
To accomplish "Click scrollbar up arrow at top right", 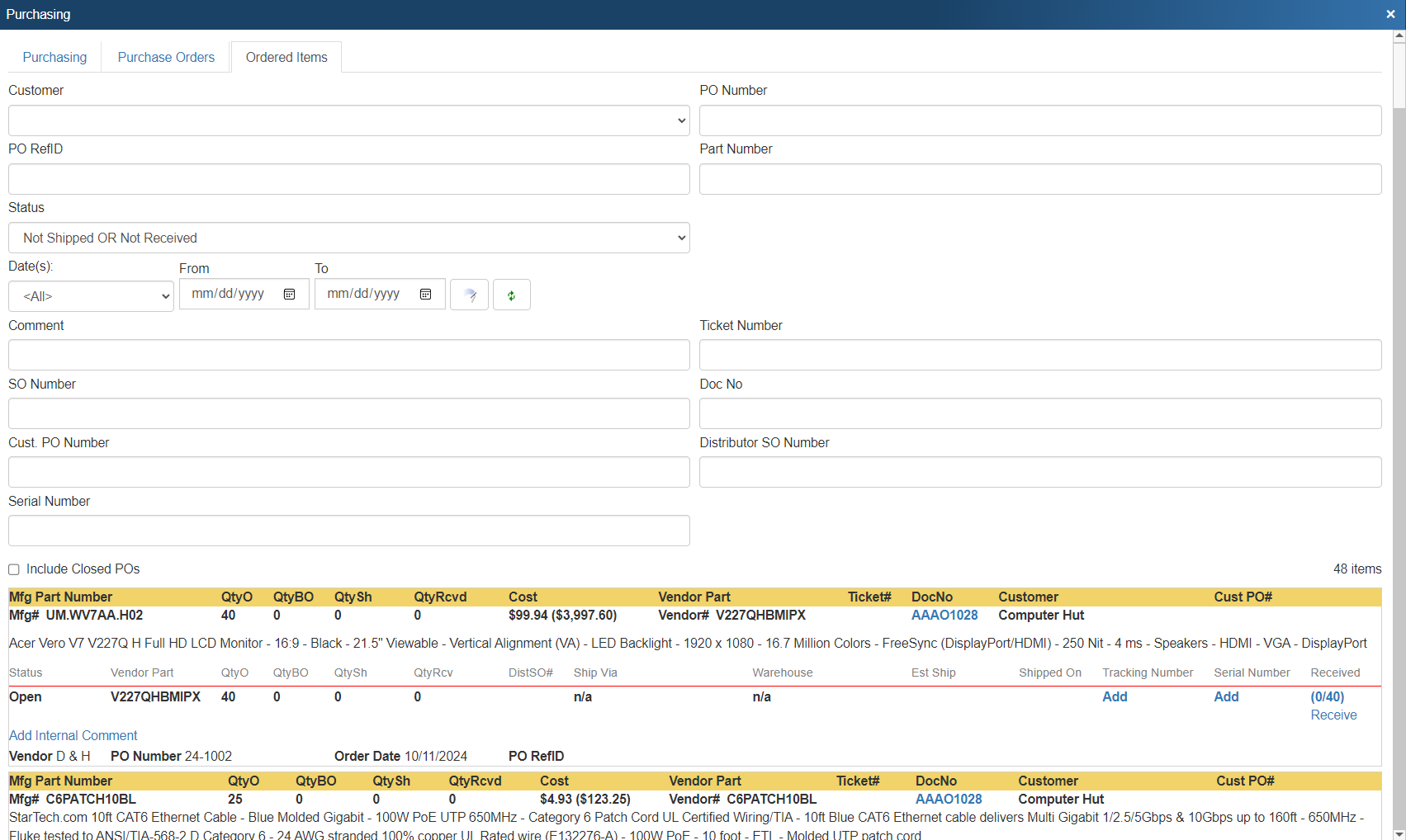I will point(1399,36).
